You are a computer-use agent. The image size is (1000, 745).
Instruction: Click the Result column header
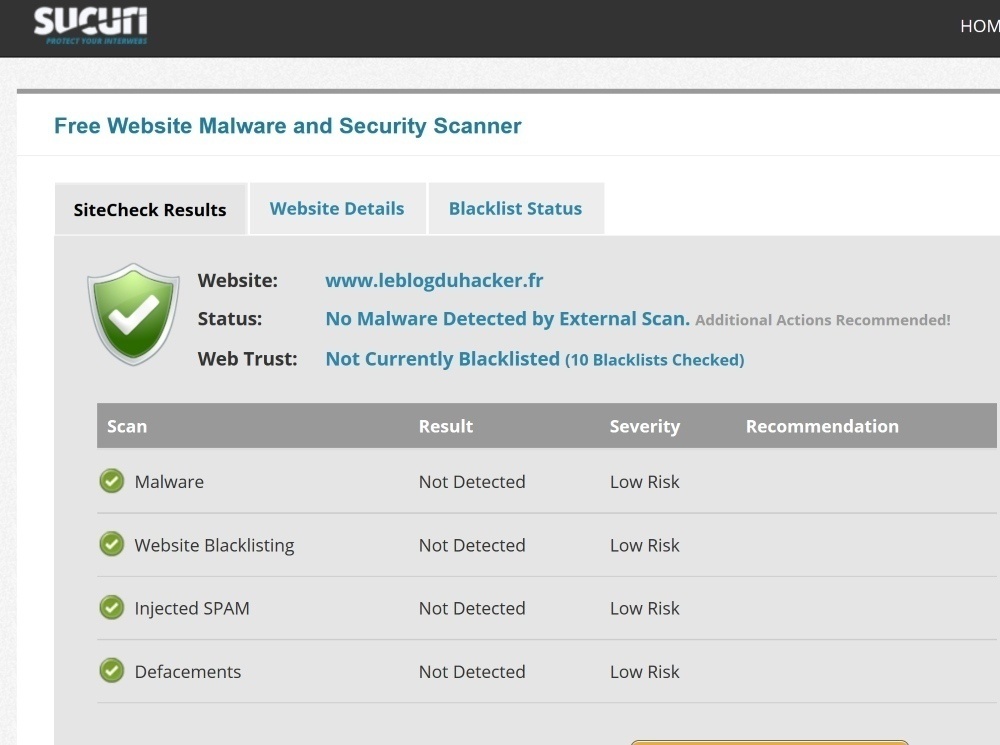pos(446,426)
